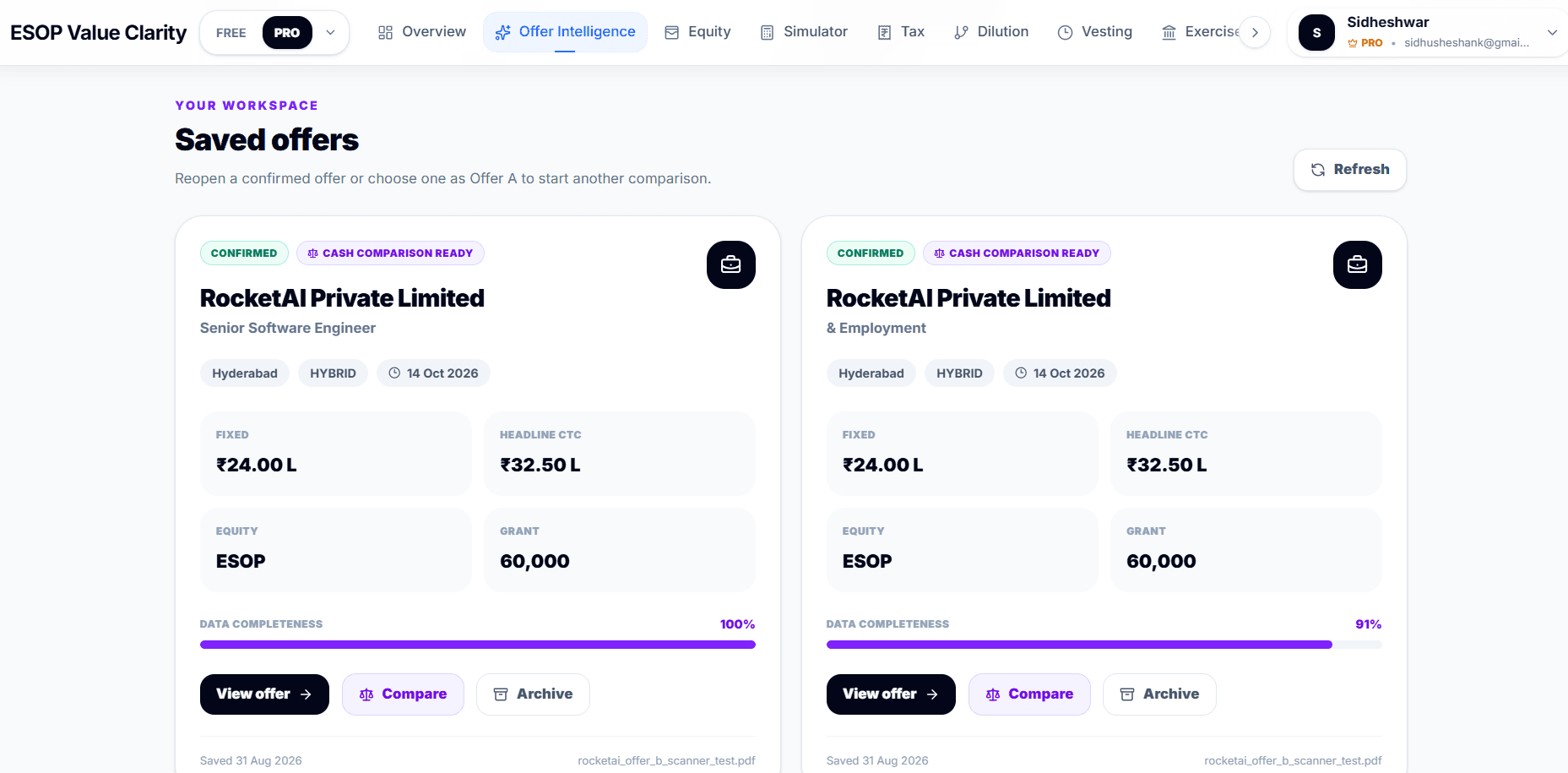1568x773 pixels.
Task: Click briefcase icon on first RocketAI card
Action: click(730, 265)
